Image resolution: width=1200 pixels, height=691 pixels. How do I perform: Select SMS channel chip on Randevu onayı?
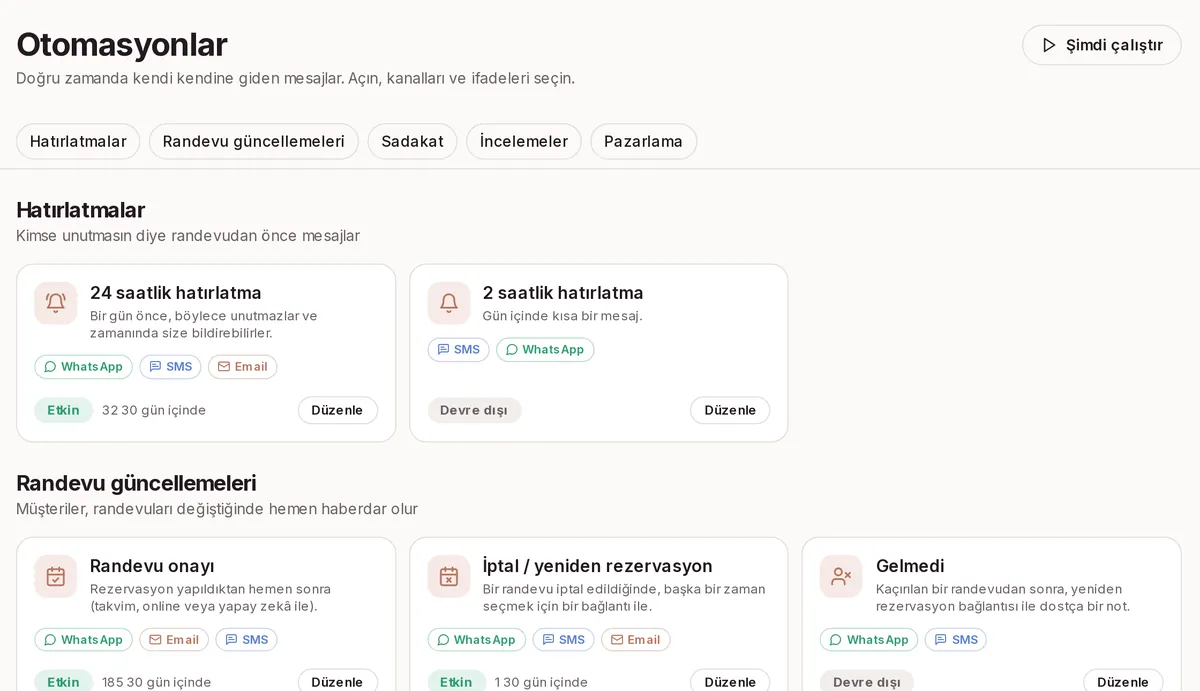click(246, 640)
